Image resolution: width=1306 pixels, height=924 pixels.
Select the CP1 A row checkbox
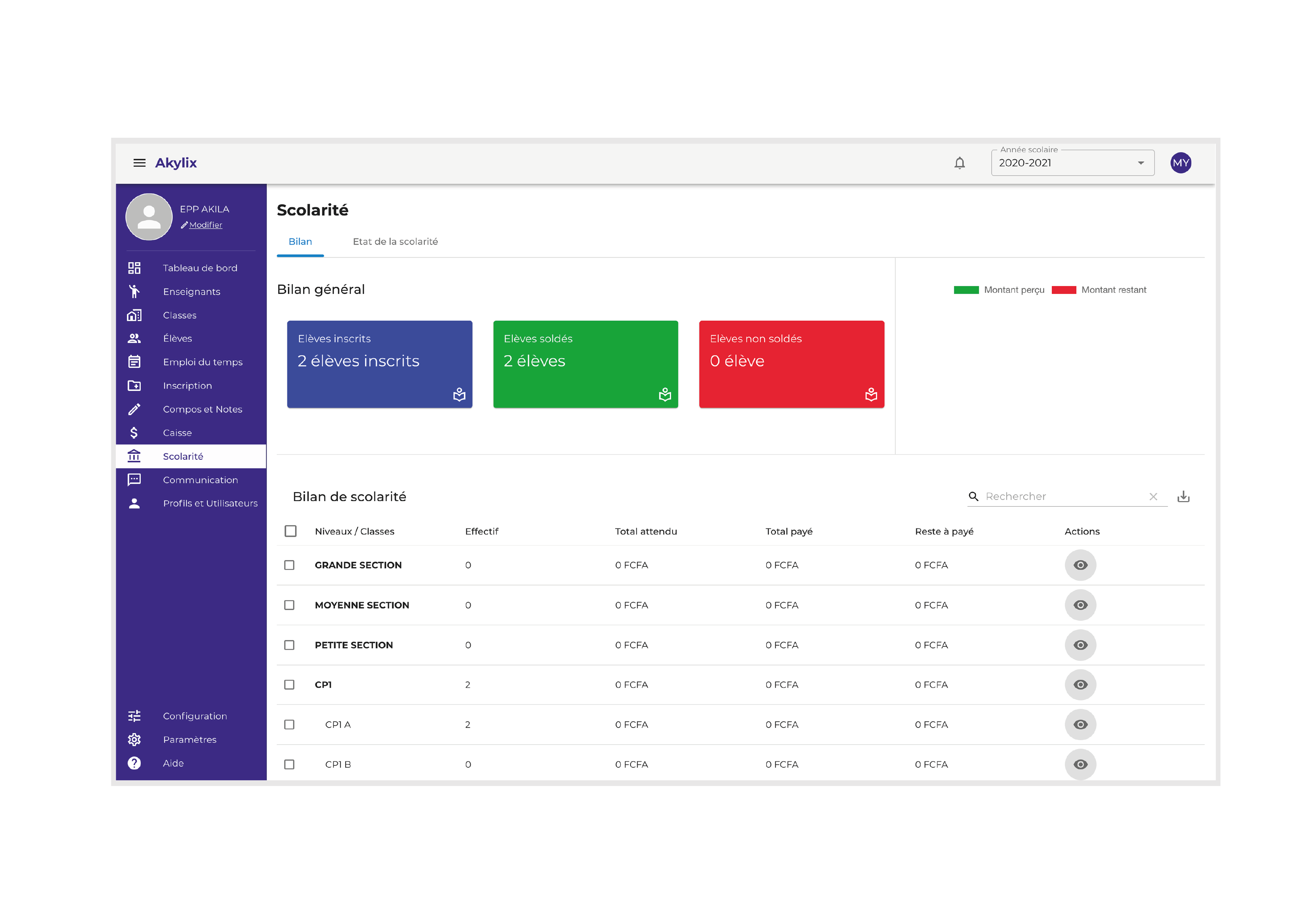[x=290, y=724]
